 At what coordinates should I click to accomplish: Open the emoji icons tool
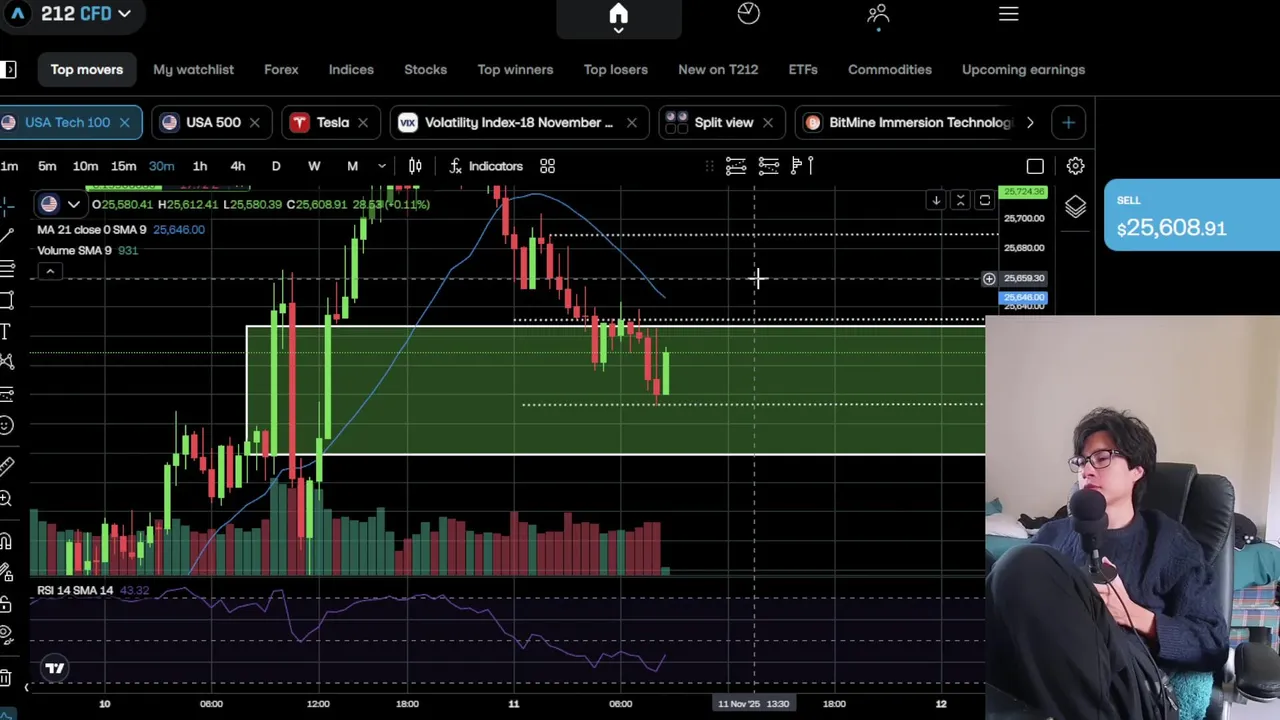click(x=7, y=426)
